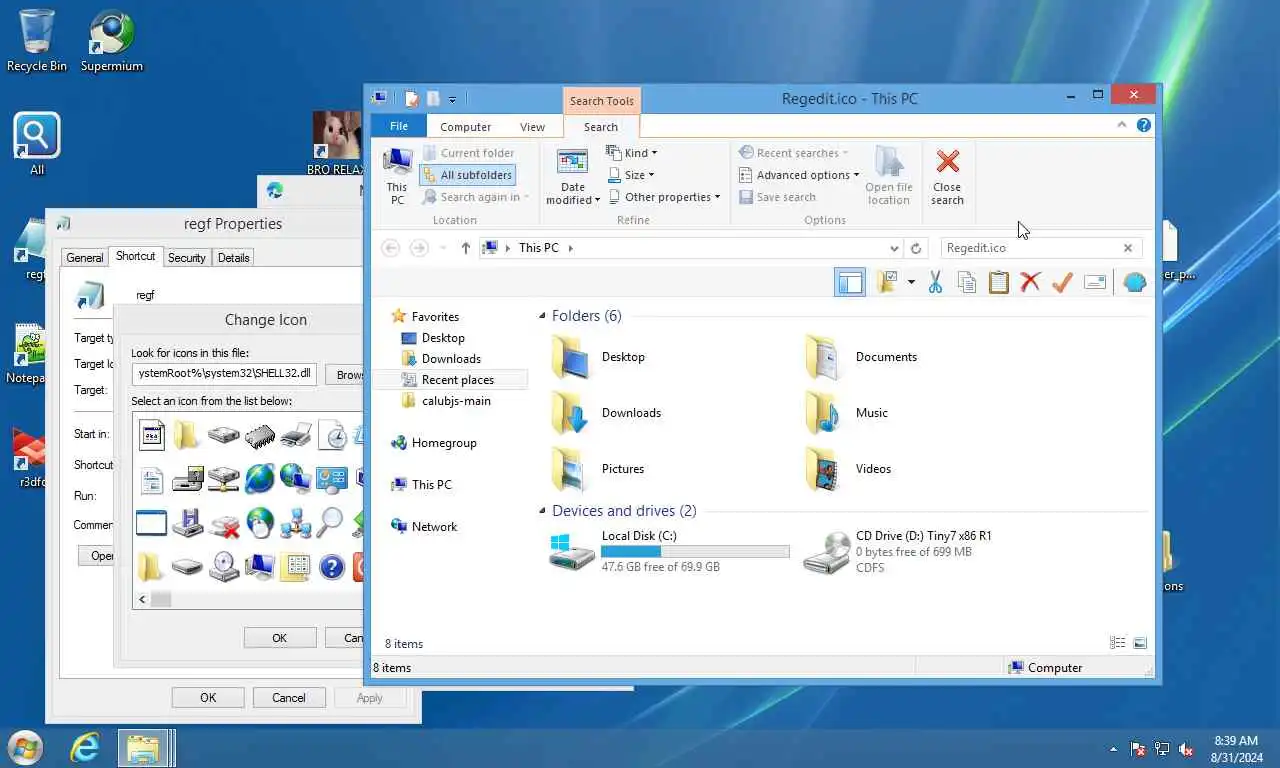This screenshot has width=1280, height=768.
Task: Toggle All subfolders search scope
Action: pyautogui.click(x=468, y=175)
